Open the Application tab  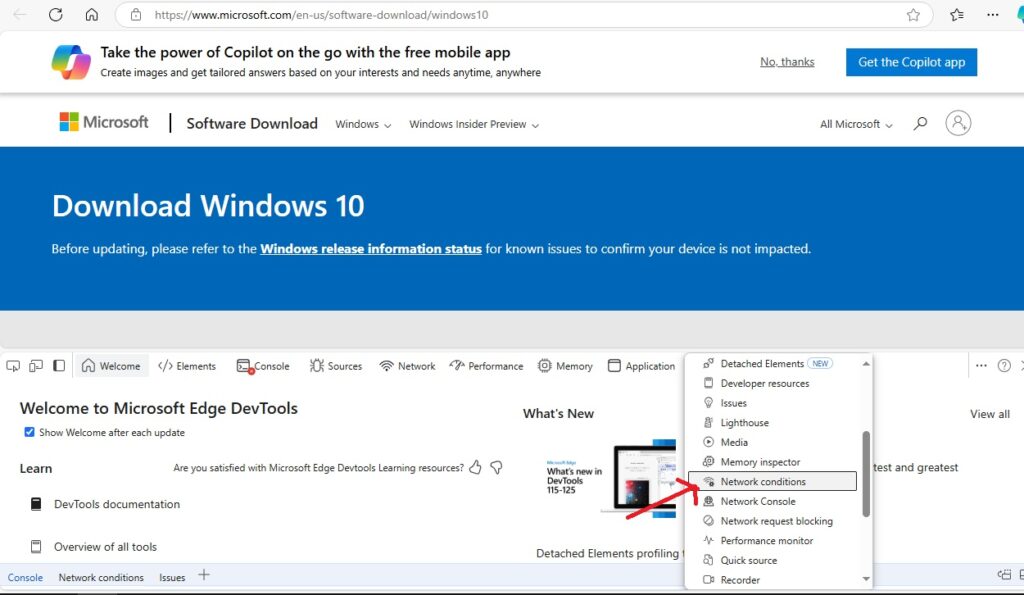[x=641, y=366]
